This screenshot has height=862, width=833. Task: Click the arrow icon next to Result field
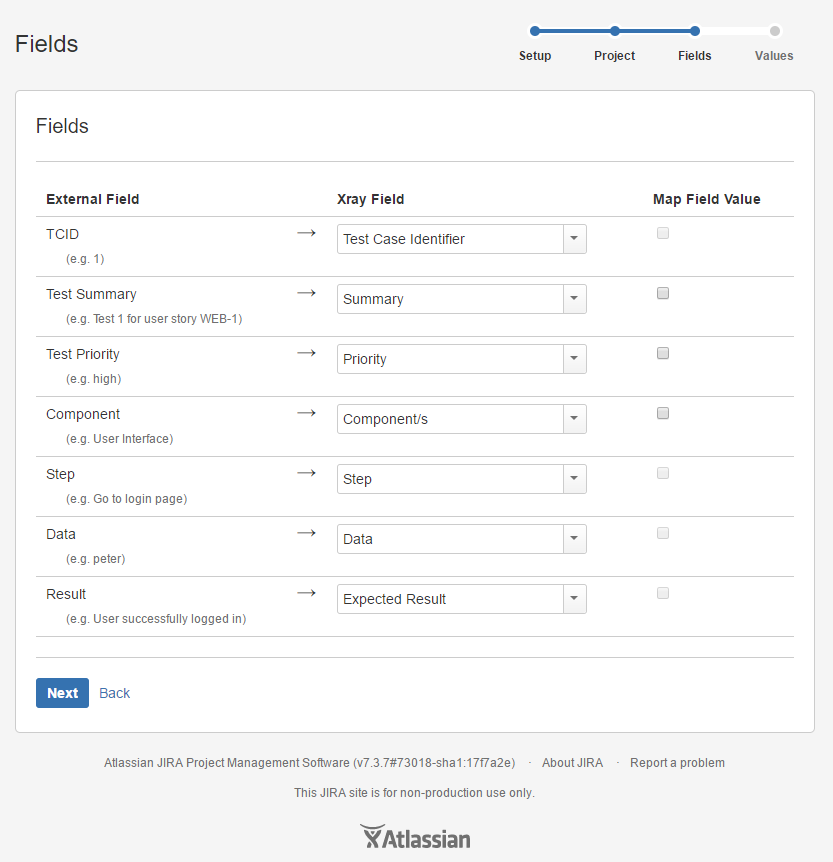[306, 593]
